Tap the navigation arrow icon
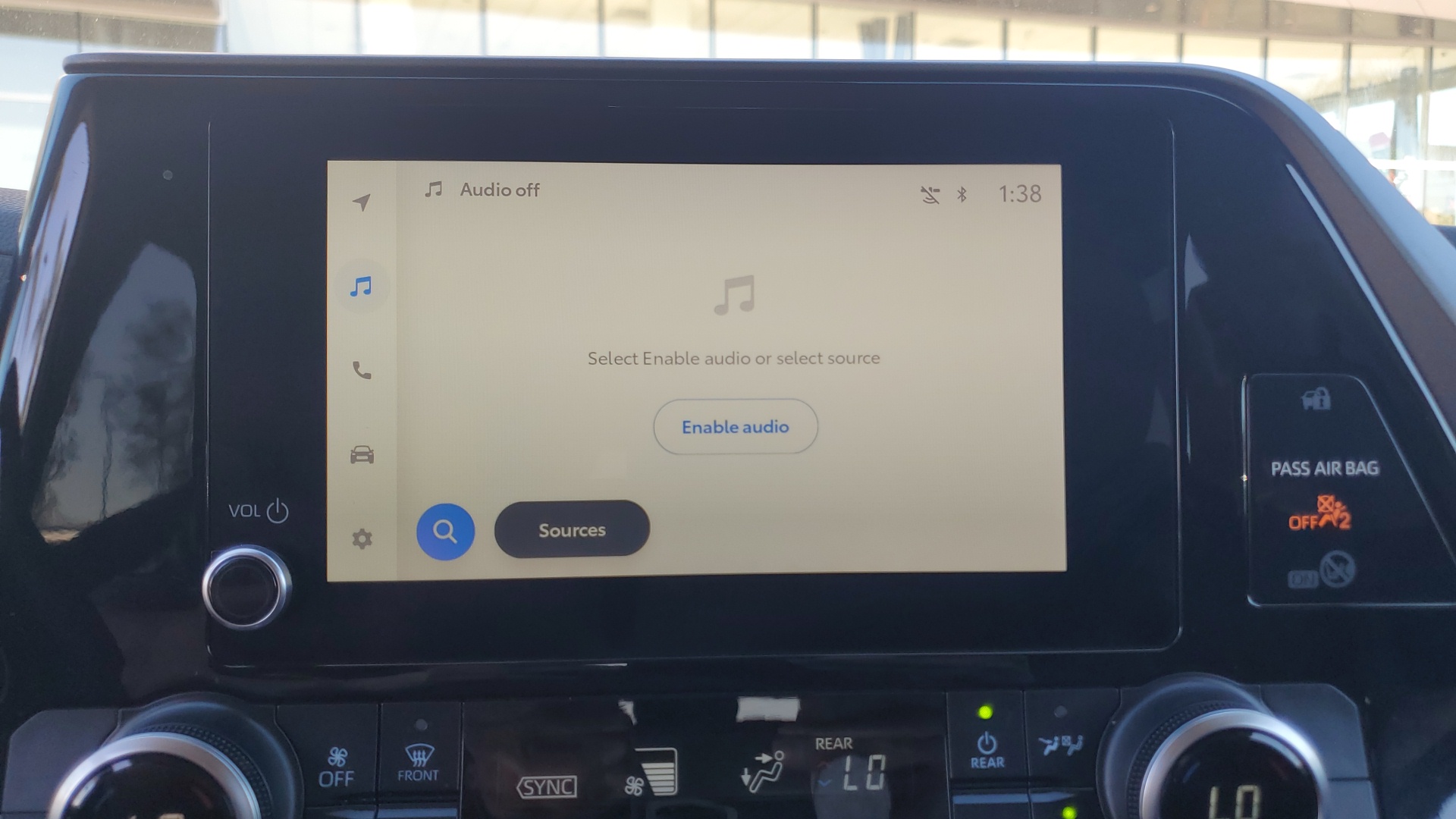The image size is (1456, 819). [x=363, y=202]
